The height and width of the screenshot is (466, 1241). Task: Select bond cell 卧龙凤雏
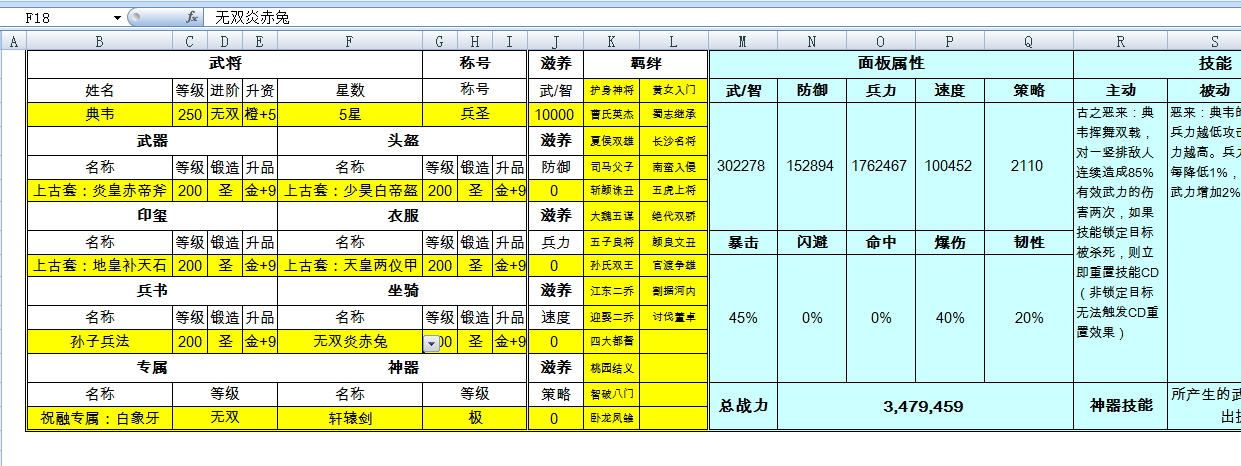coord(612,418)
